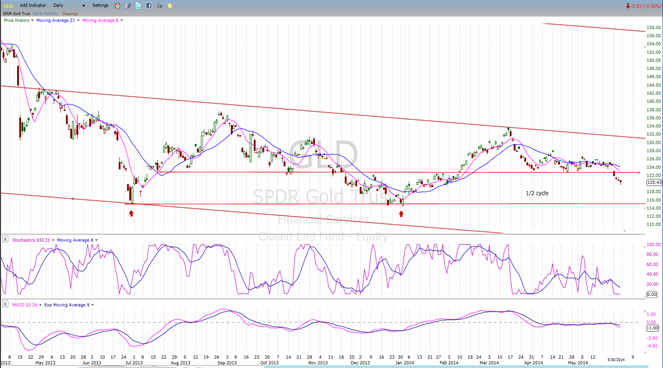Click the Mar 2014 label on time axis

click(x=489, y=363)
